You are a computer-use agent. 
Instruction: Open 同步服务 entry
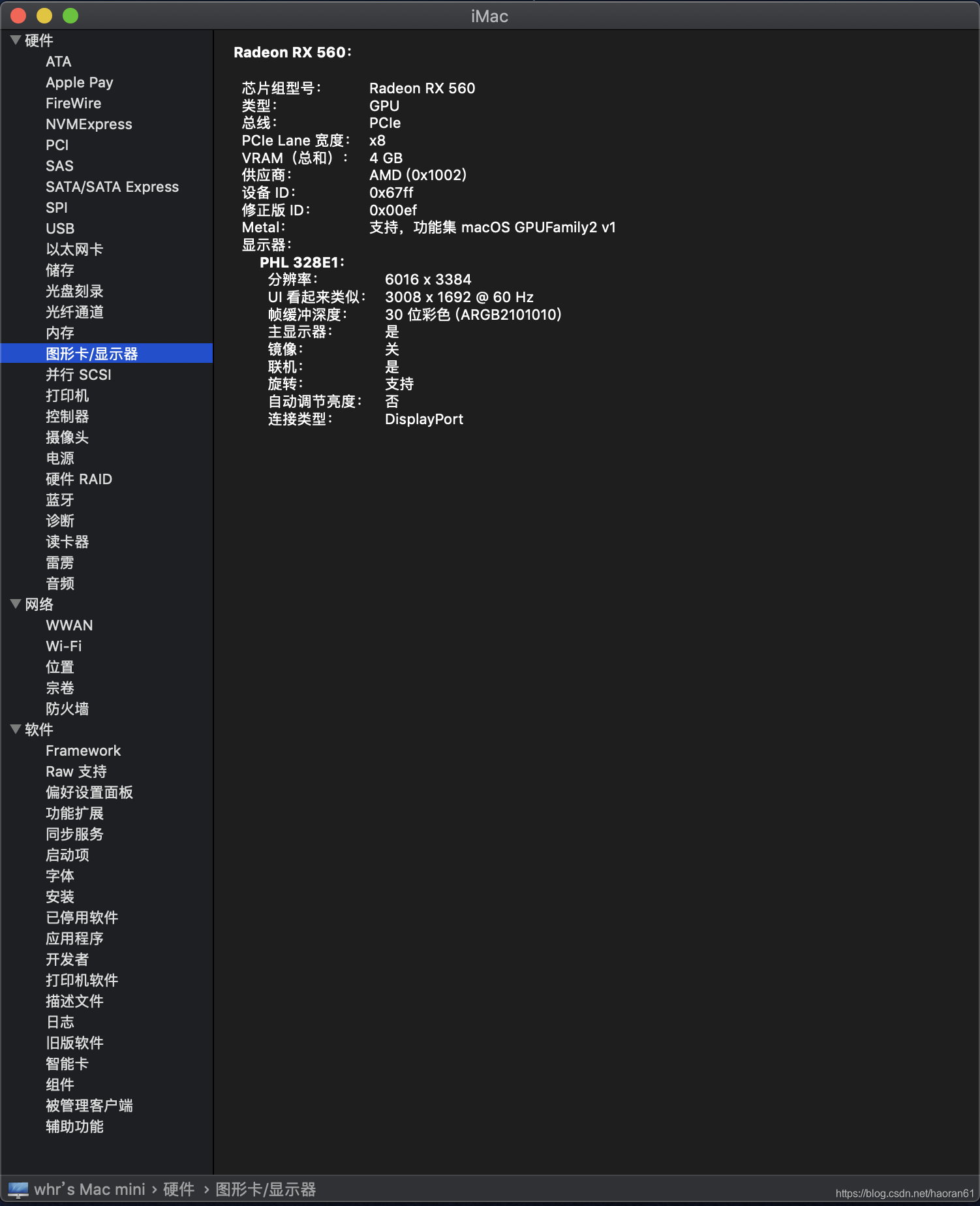click(74, 834)
